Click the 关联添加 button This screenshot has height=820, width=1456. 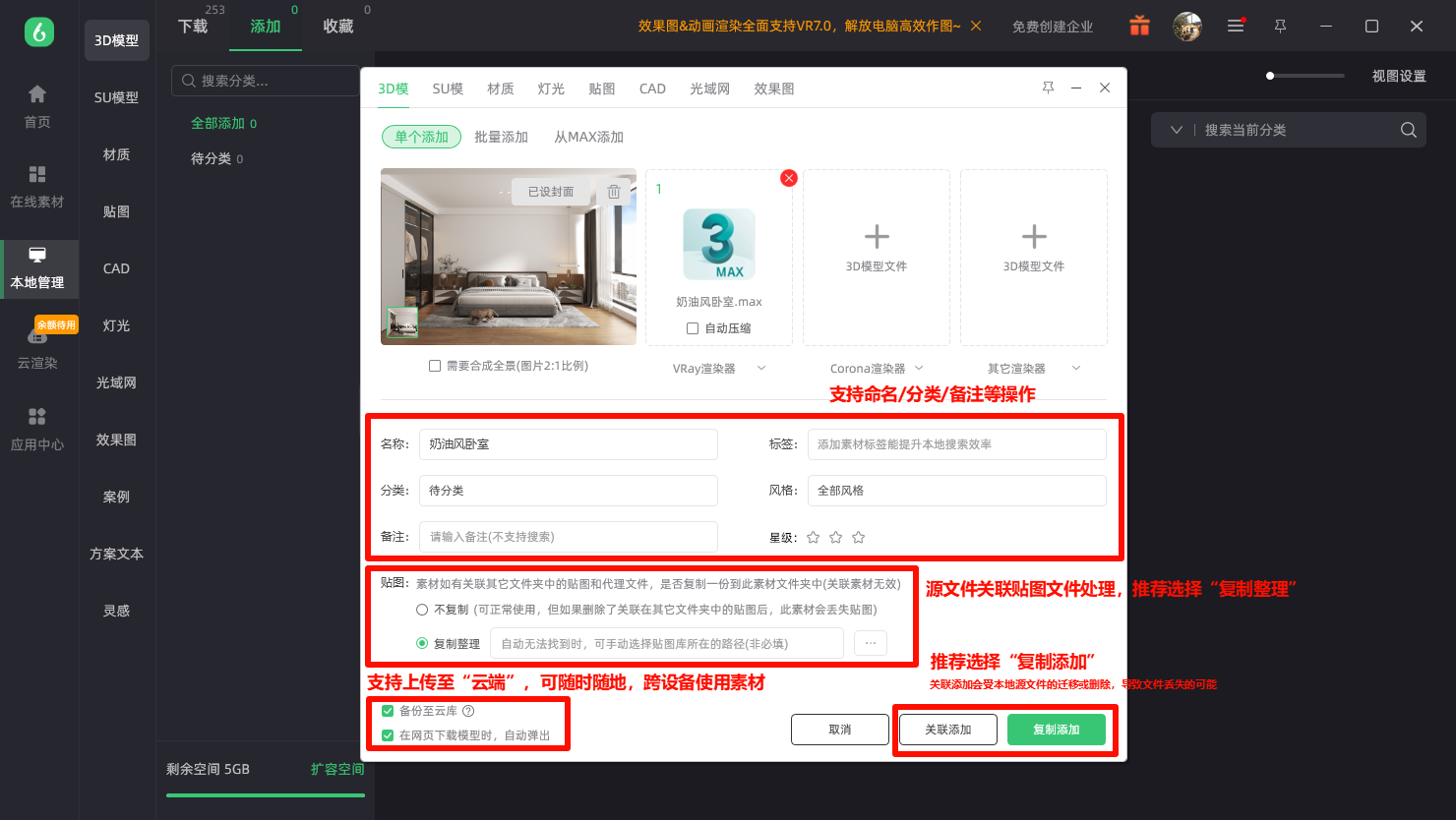(x=948, y=730)
